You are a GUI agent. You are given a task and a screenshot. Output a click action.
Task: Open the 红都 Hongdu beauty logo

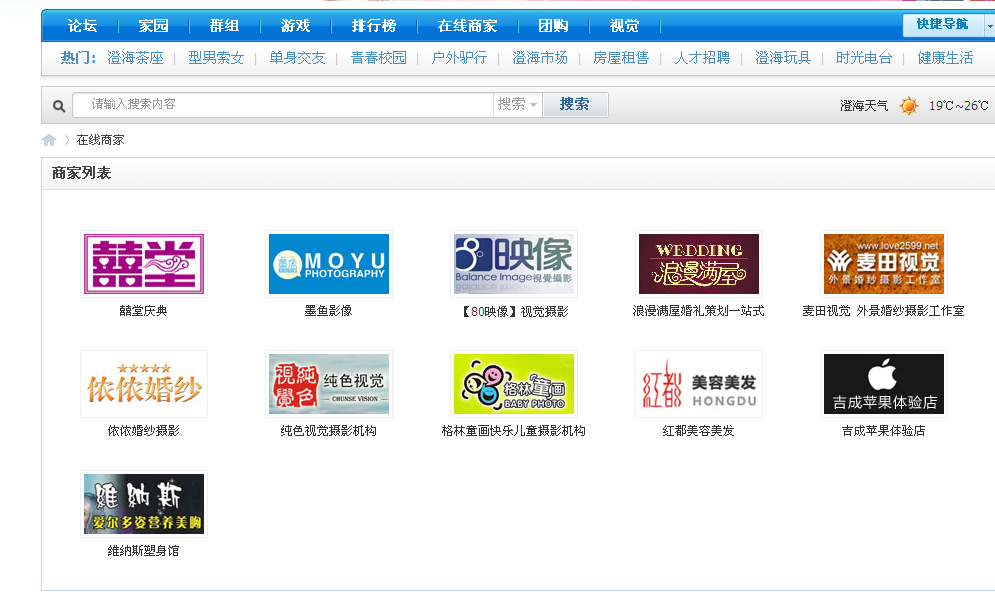point(699,384)
